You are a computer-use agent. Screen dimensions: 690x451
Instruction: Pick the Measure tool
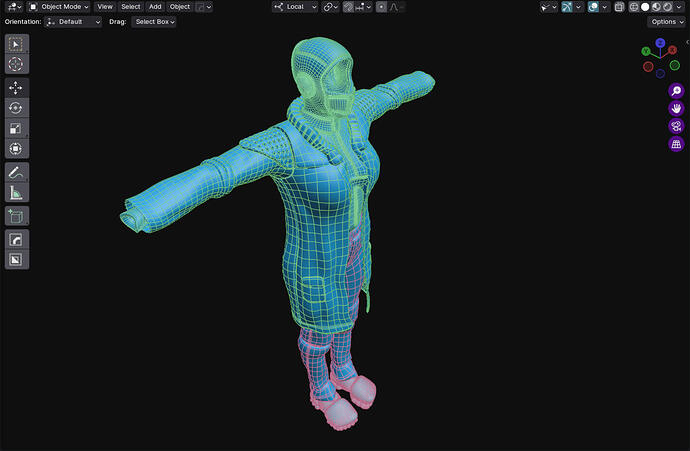17,192
